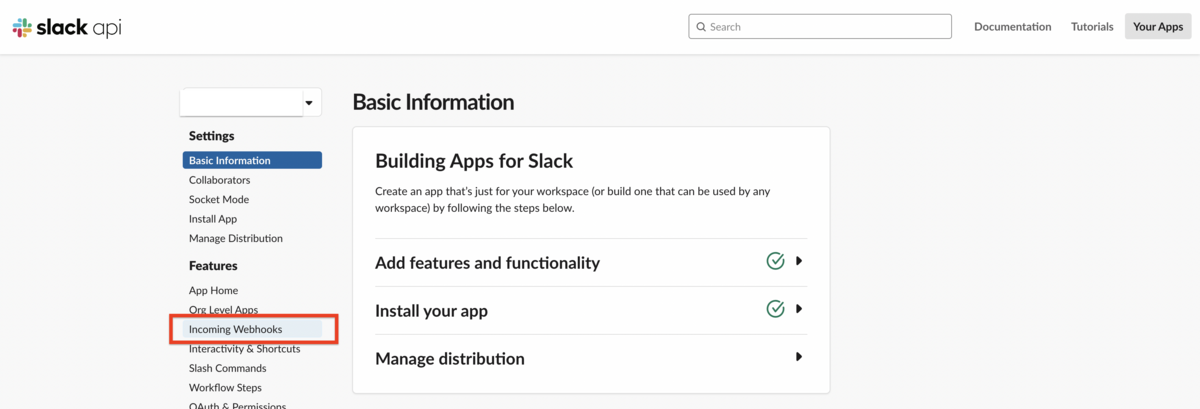Open the Tutorials link
This screenshot has width=1200, height=409.
click(1092, 27)
